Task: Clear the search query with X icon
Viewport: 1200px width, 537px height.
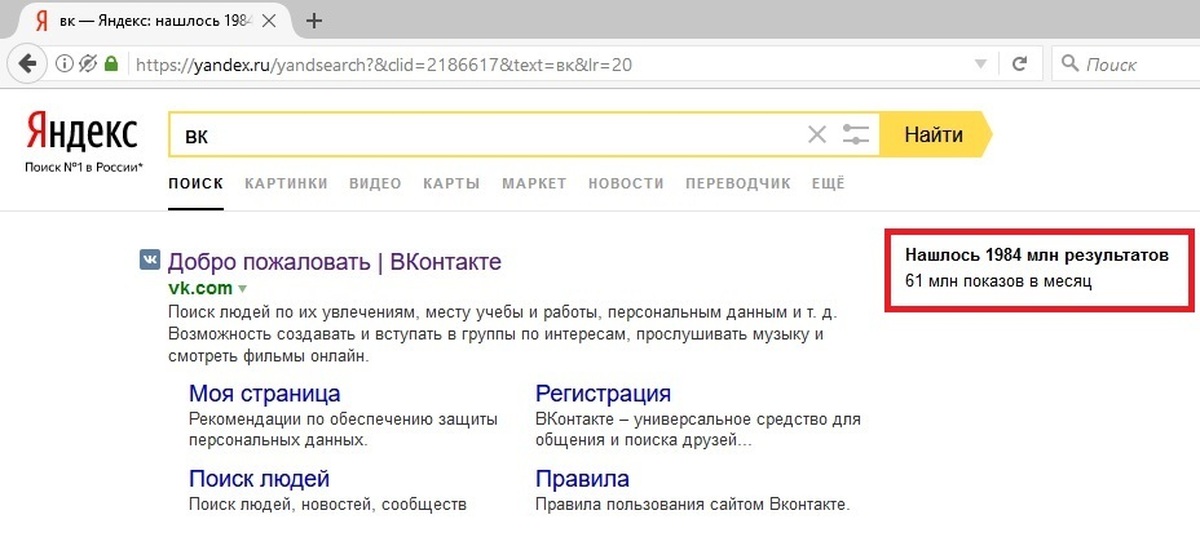Action: click(817, 135)
